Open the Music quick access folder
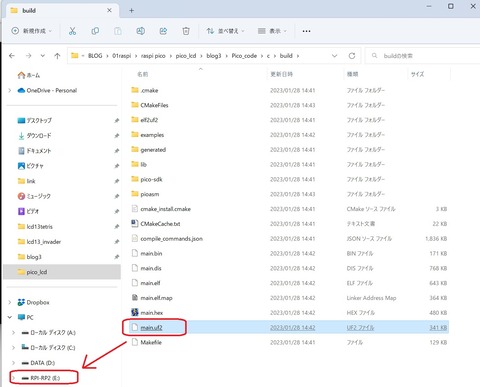Screen dimensions: 480x387 (x=34, y=196)
